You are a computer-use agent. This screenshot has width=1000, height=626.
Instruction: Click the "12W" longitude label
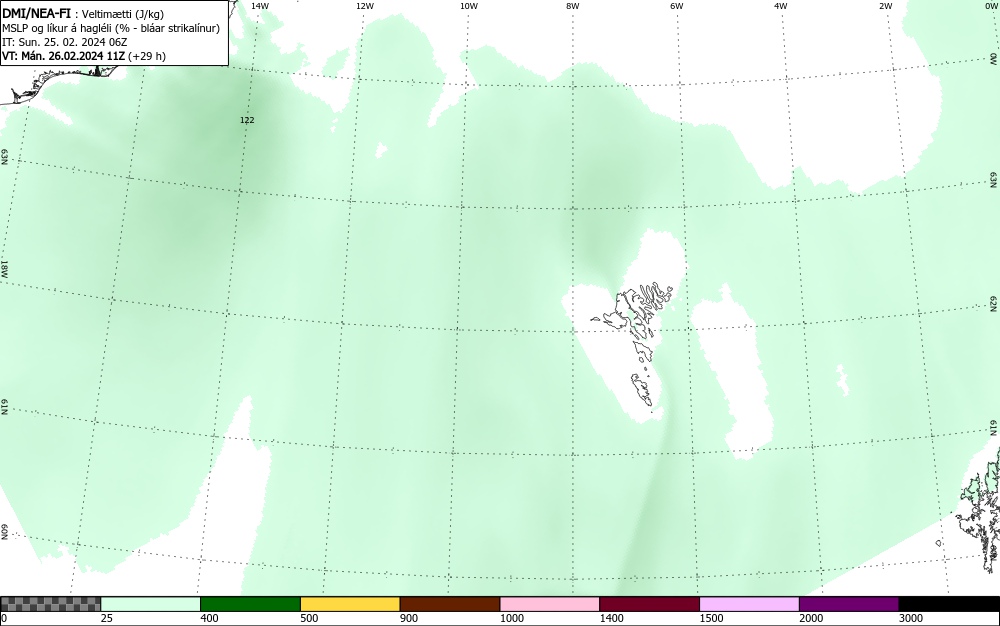tap(364, 6)
